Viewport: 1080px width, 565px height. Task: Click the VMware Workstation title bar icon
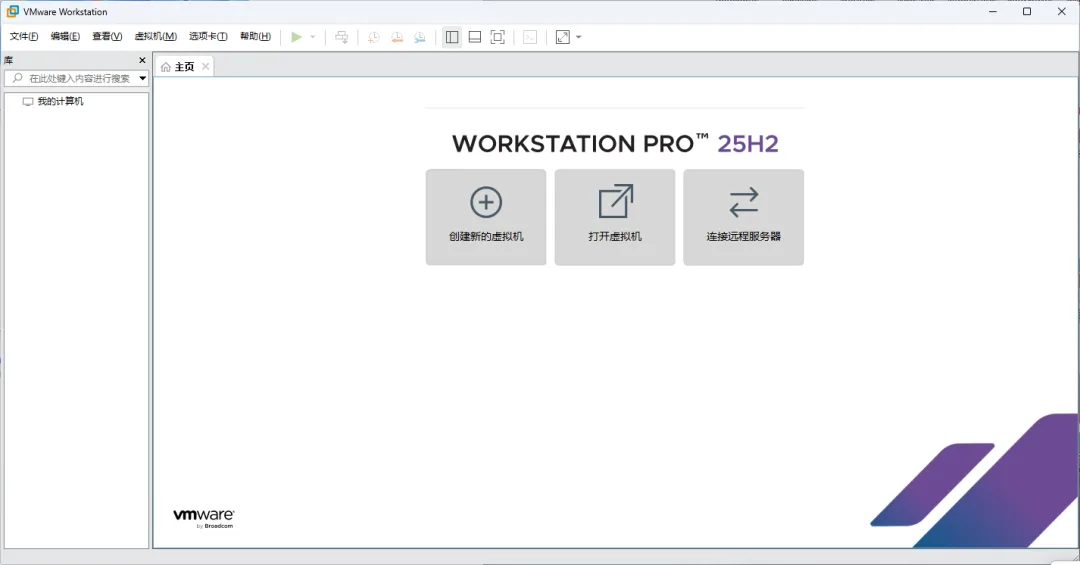coord(12,12)
